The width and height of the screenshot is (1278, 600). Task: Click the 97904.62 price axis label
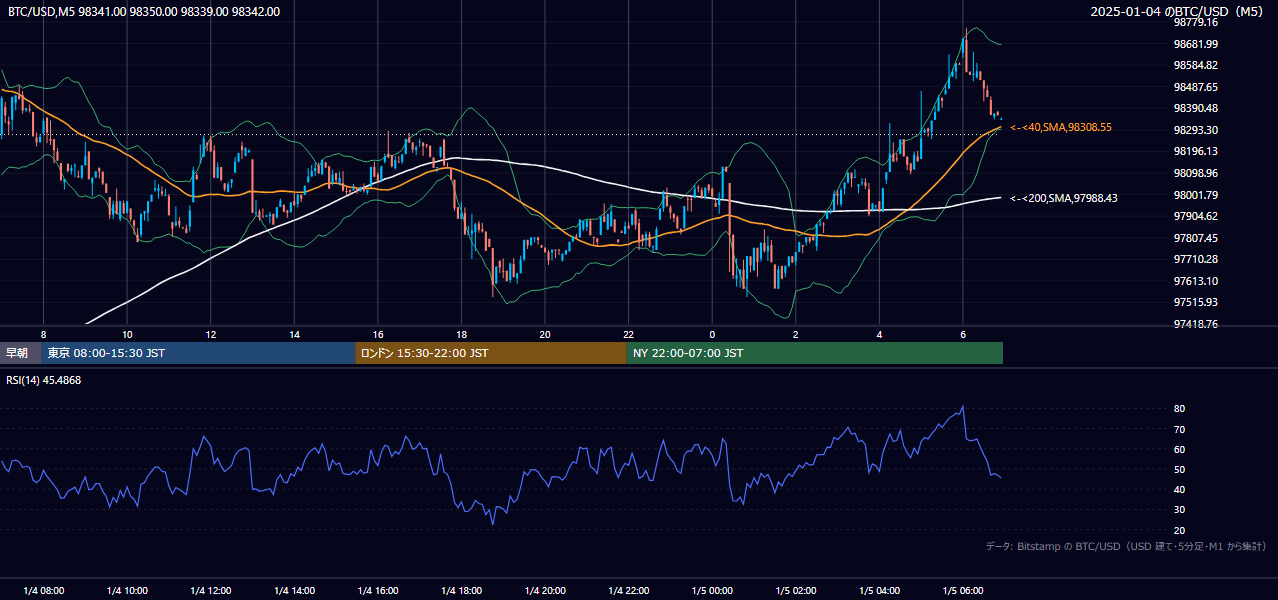1196,216
